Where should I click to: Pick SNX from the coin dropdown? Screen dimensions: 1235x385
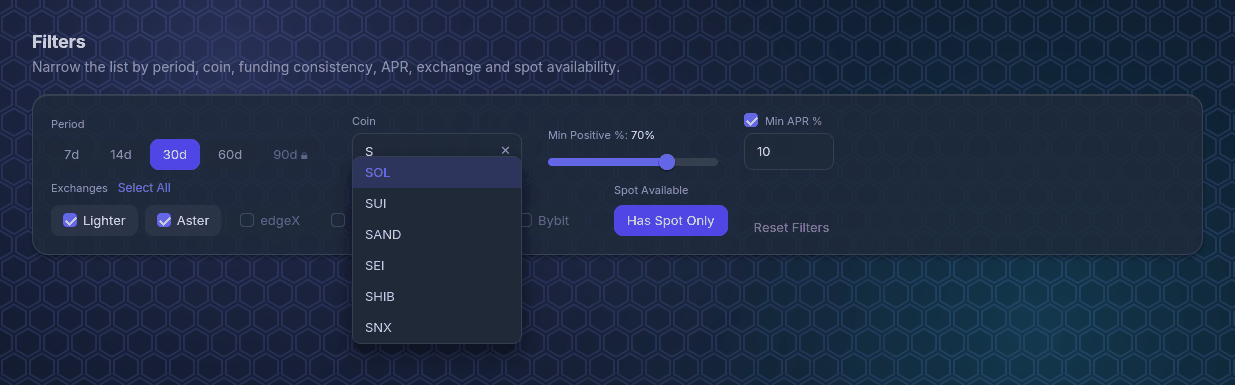point(437,328)
